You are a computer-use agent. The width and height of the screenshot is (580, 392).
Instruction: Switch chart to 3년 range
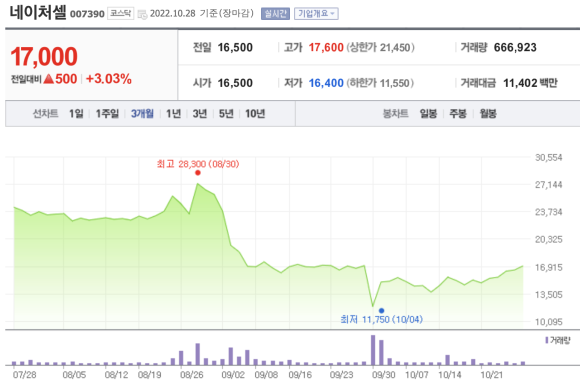coord(200,114)
